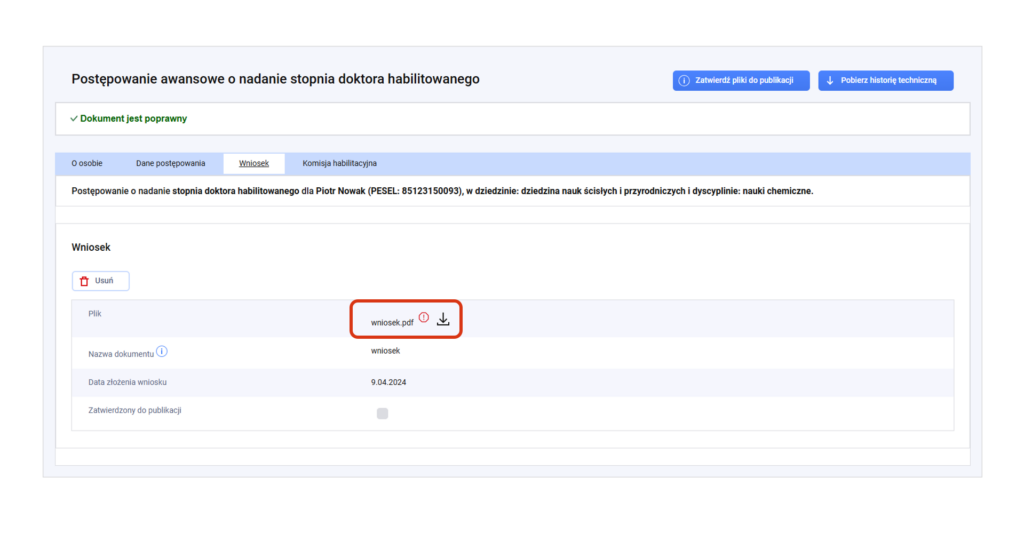The height and width of the screenshot is (533, 1024).
Task: Click the document name value wniosek
Action: [x=386, y=351]
